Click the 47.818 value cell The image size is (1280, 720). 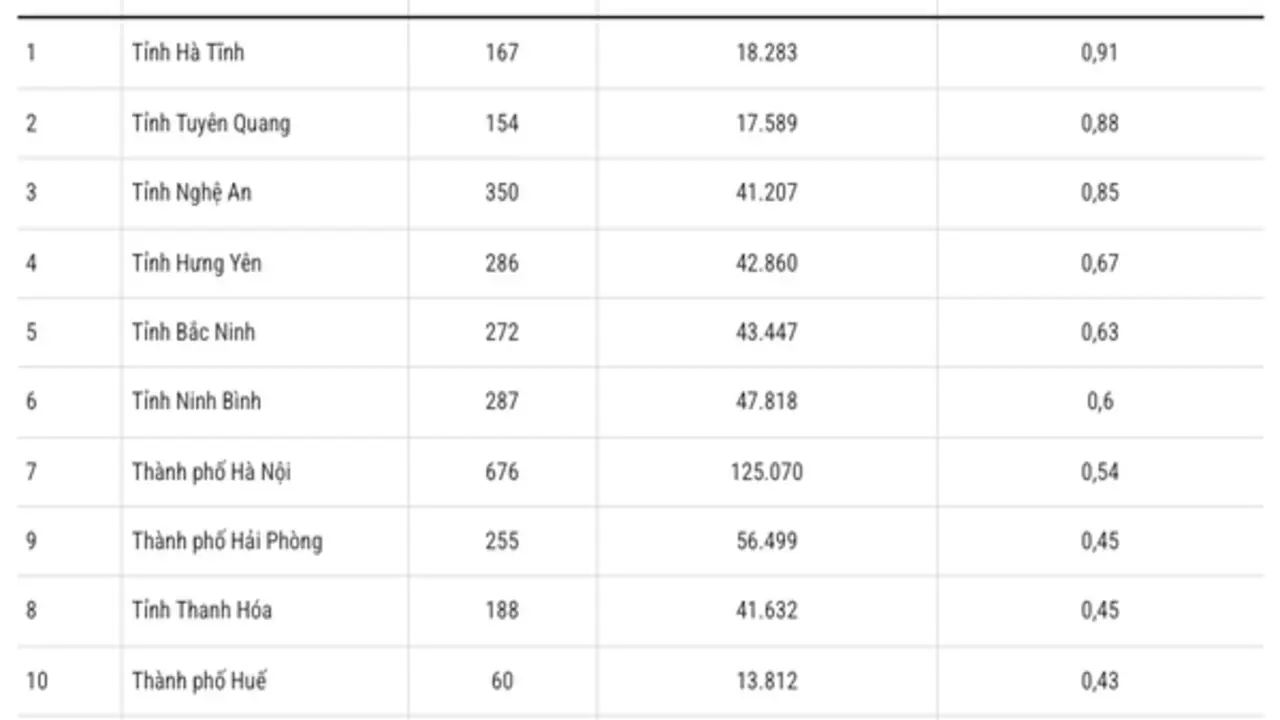[x=766, y=401]
